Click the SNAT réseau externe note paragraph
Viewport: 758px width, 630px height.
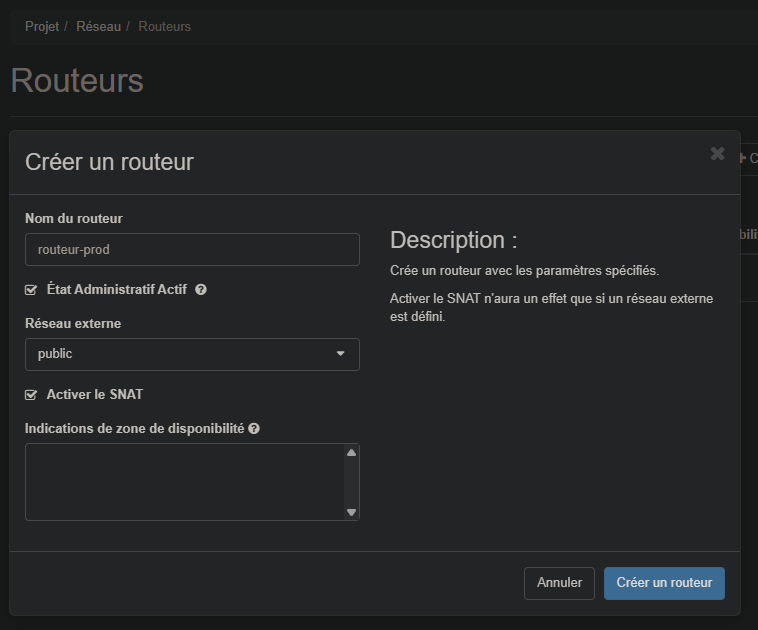coord(552,308)
